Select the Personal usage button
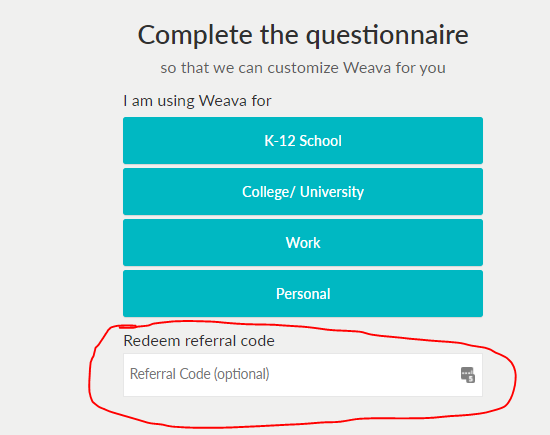The image size is (550, 435). pos(303,294)
